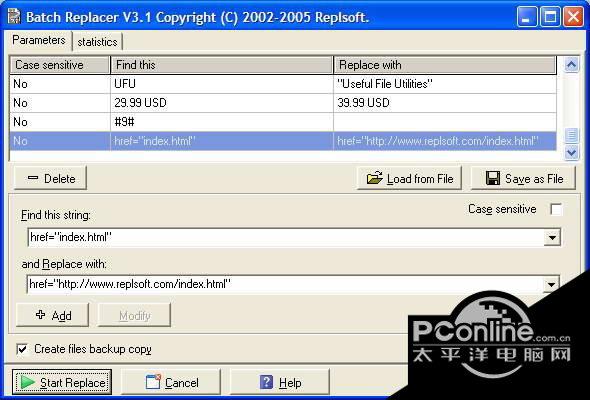
Task: Click the Find this column header
Action: tap(222, 65)
